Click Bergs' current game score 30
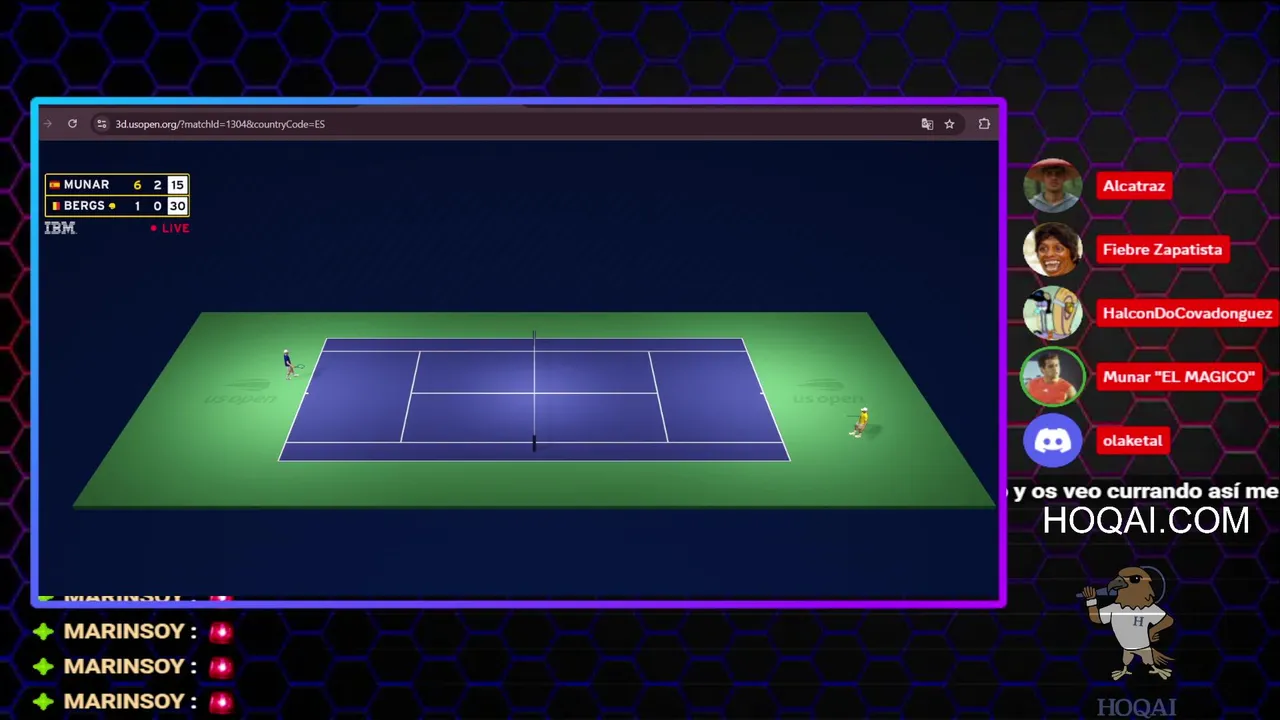Screen dimensions: 1280x720 [177, 206]
